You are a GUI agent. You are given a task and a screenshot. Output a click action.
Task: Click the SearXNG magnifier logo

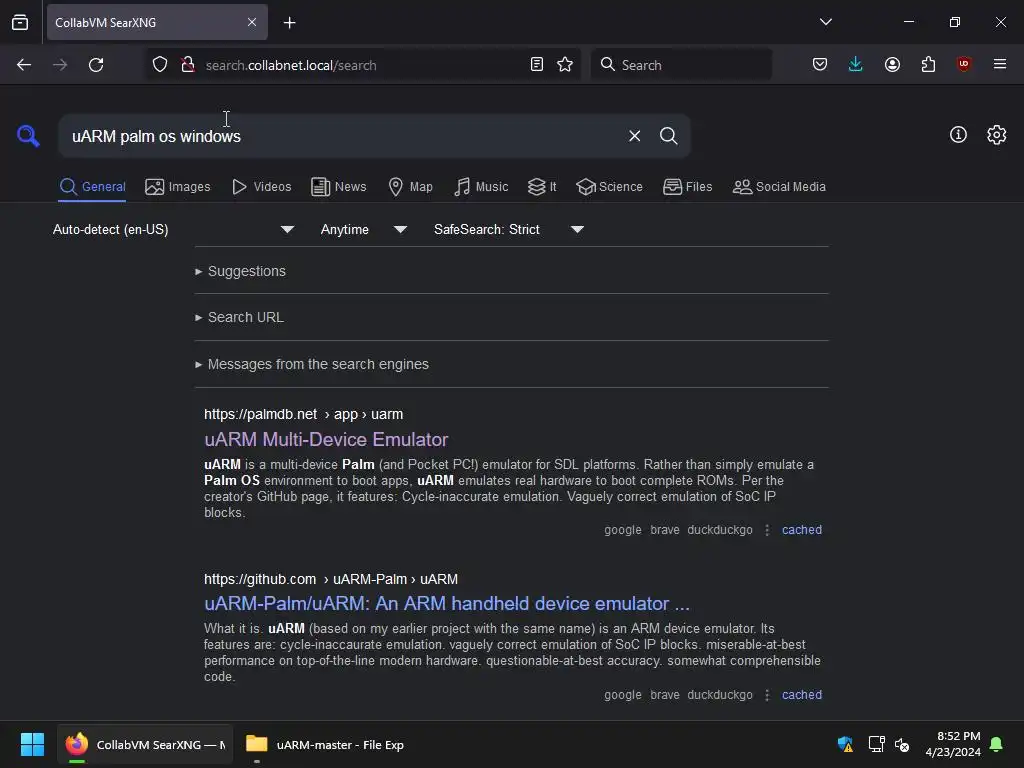pyautogui.click(x=28, y=136)
